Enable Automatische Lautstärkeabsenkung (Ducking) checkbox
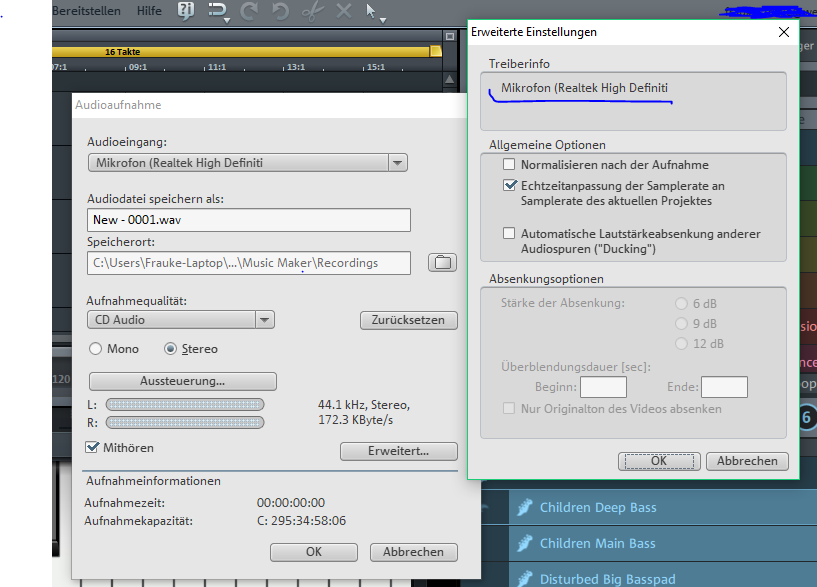 pos(509,233)
